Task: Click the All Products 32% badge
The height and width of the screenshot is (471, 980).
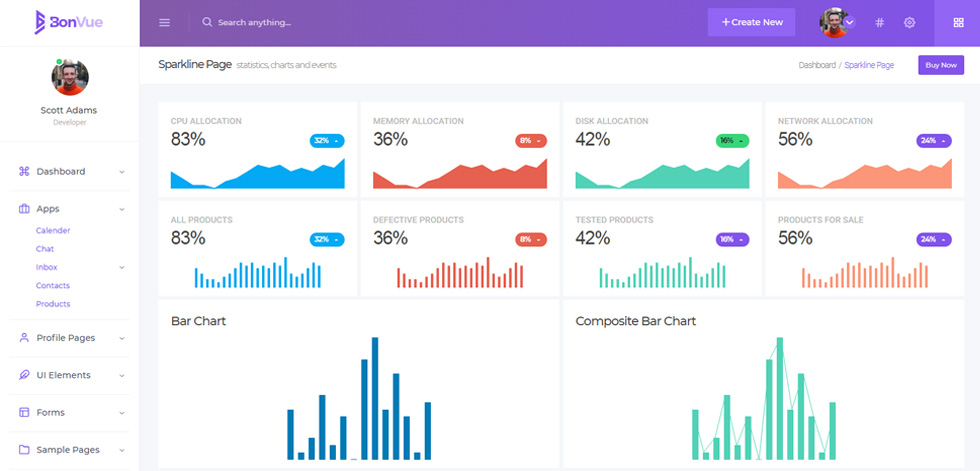Action: [327, 239]
